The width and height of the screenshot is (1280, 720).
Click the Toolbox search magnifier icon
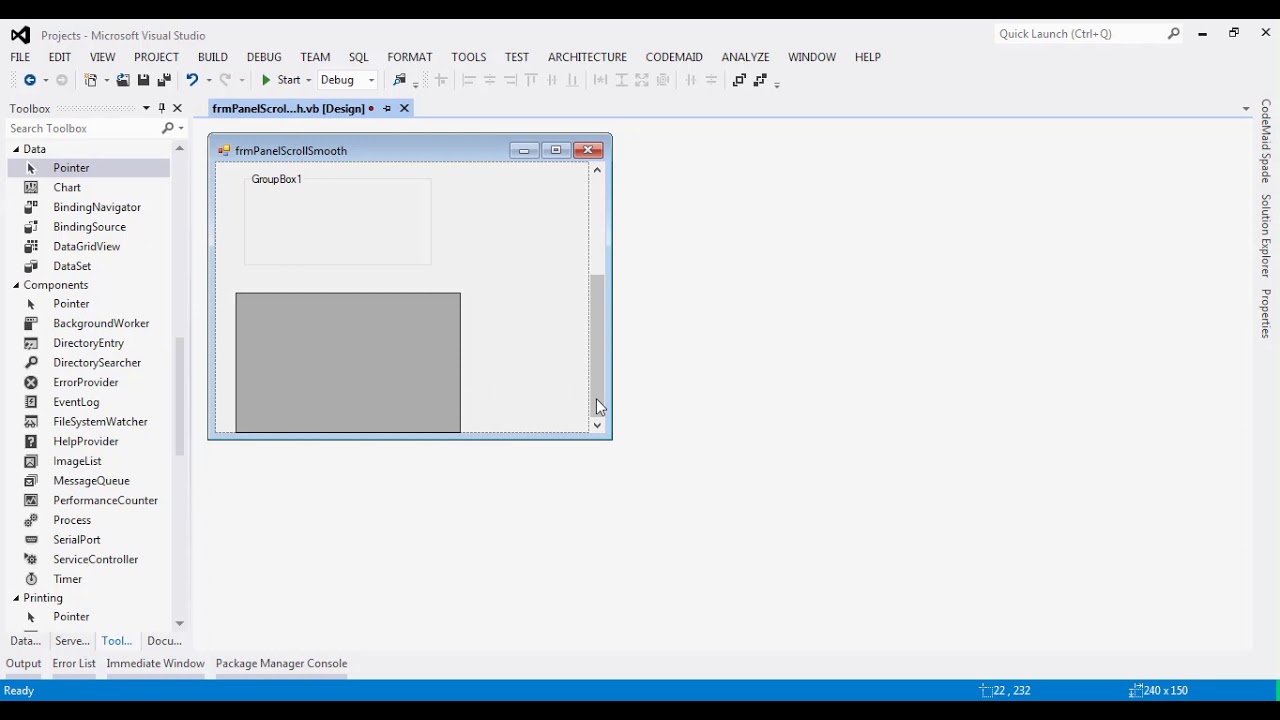click(168, 128)
